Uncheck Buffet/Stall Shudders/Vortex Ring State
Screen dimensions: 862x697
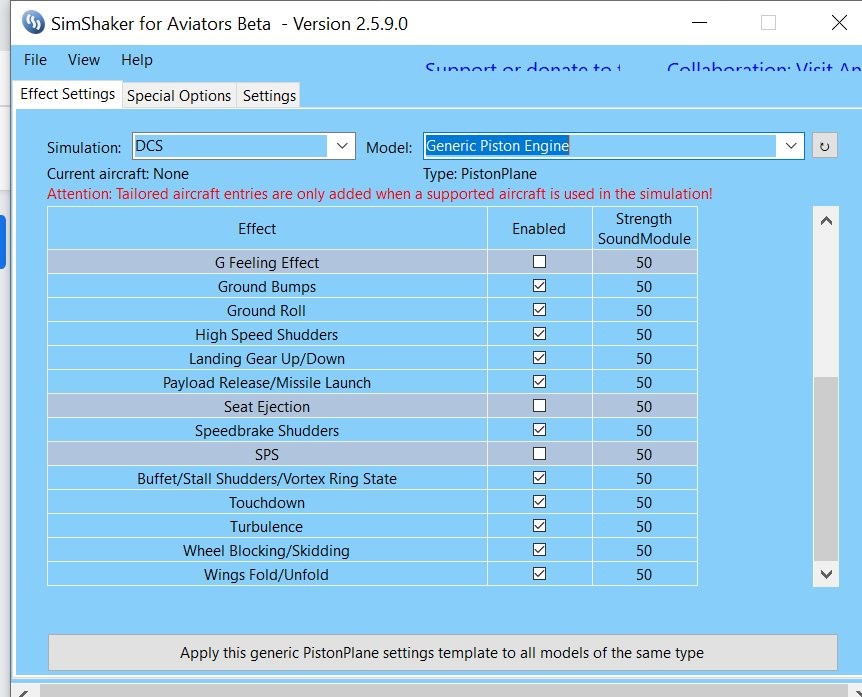point(539,478)
